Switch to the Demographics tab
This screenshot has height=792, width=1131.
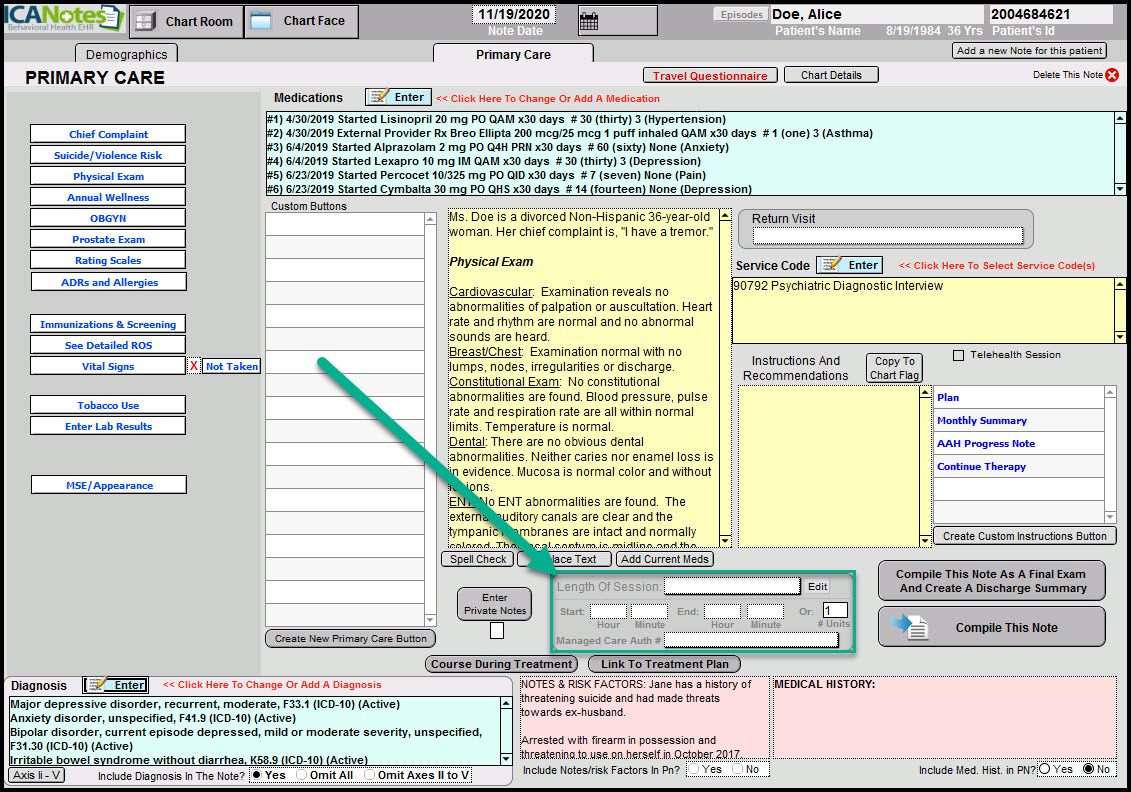click(126, 54)
